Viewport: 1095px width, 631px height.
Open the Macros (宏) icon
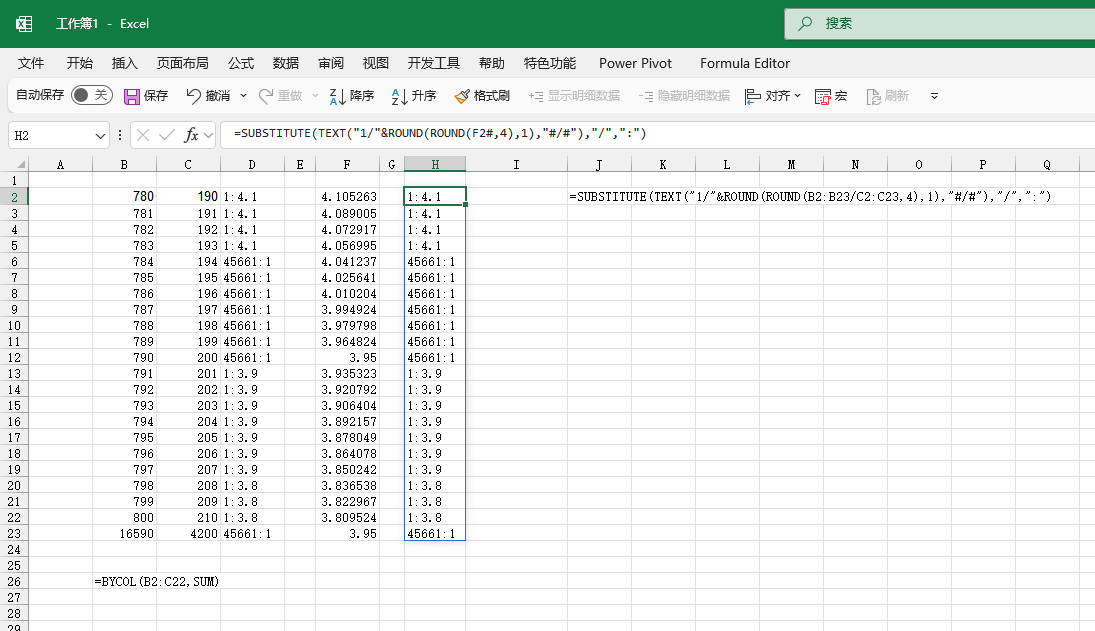pos(823,96)
